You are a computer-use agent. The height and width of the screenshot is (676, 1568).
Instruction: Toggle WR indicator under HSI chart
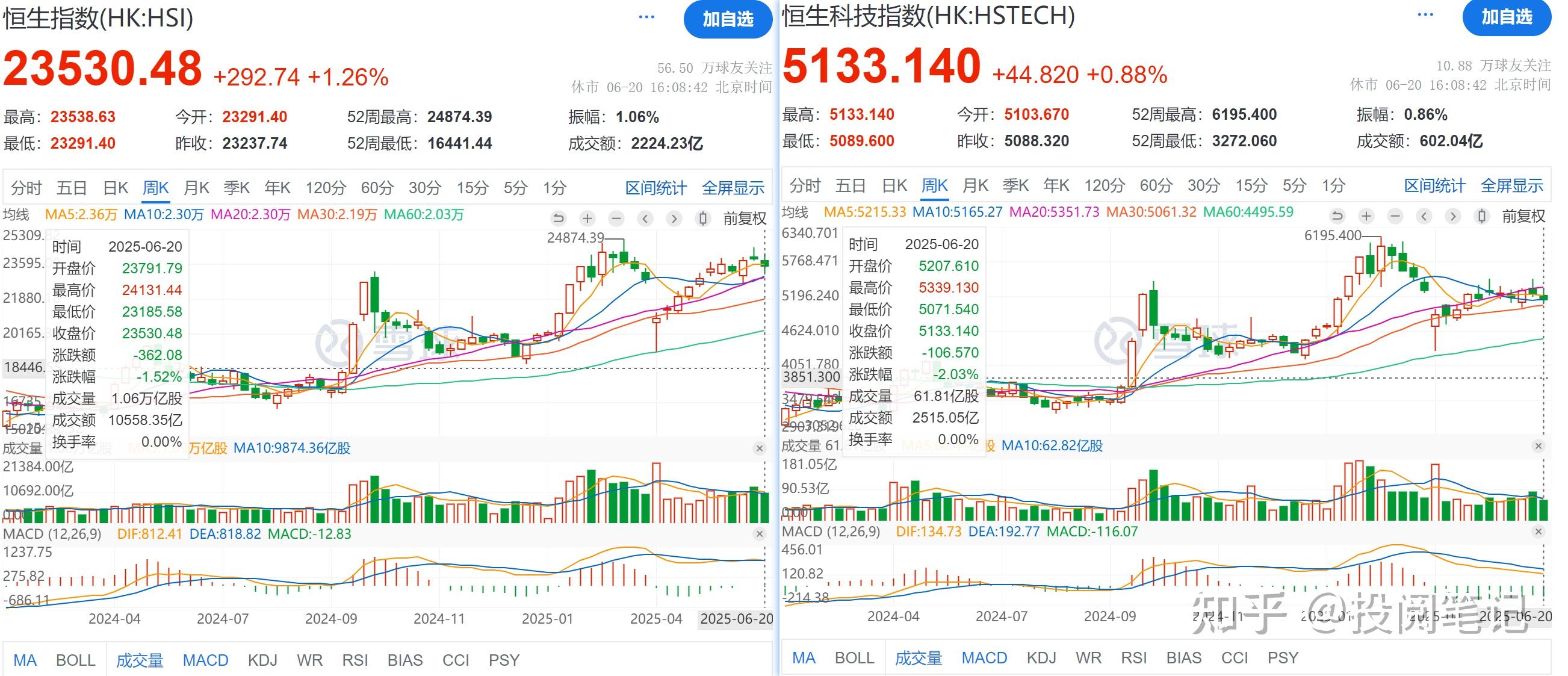pos(310,660)
